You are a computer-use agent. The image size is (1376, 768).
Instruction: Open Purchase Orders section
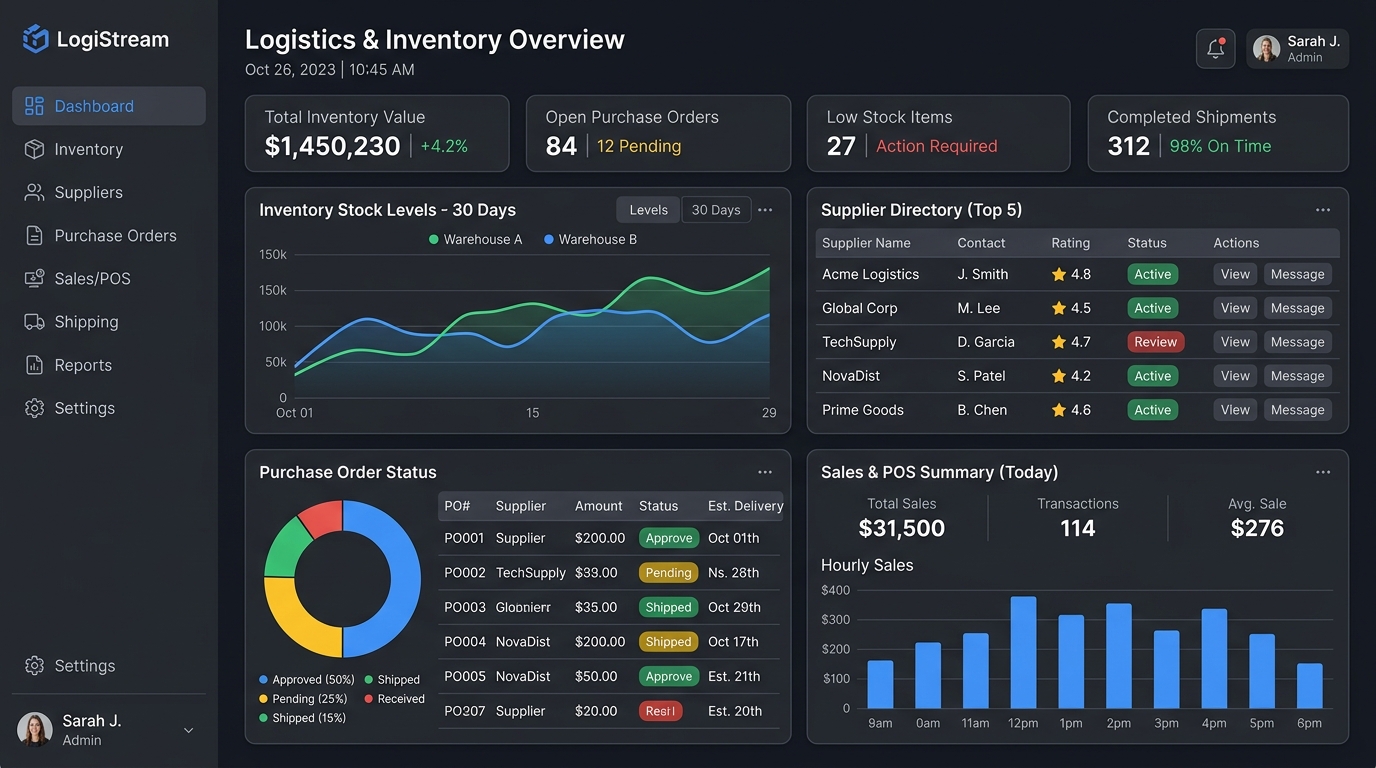pos(109,235)
